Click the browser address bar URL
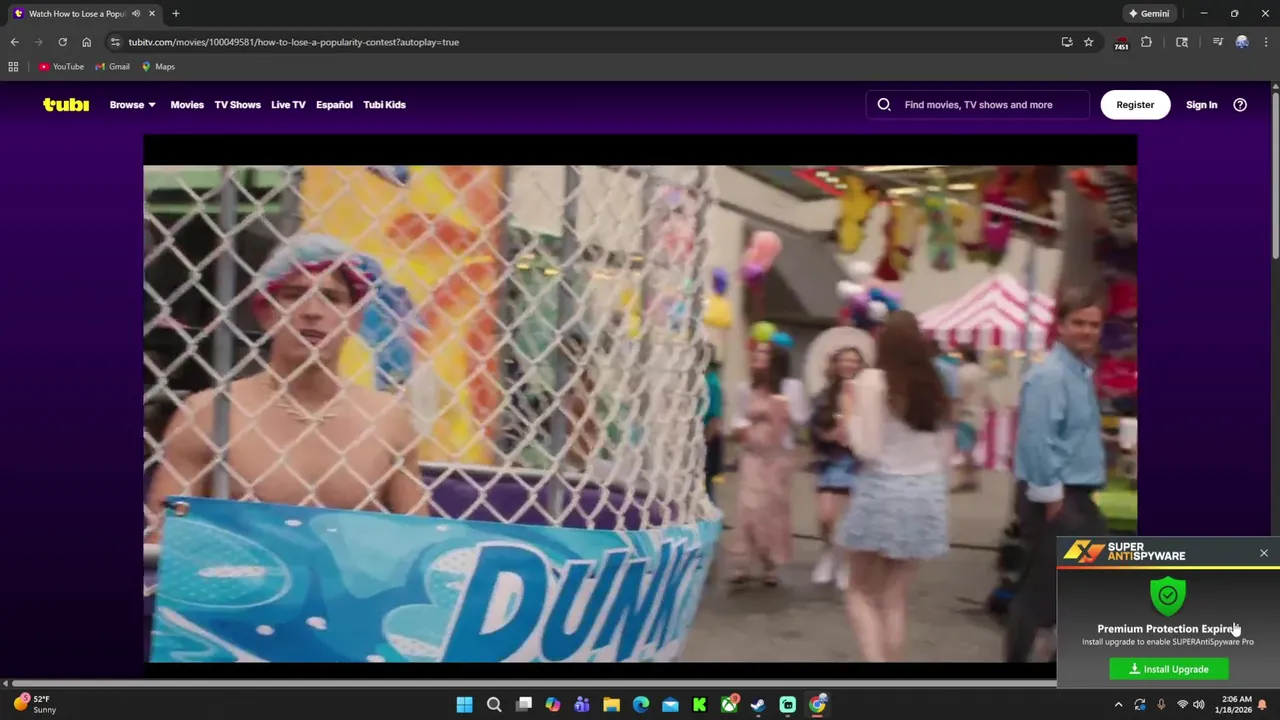 pos(294,42)
